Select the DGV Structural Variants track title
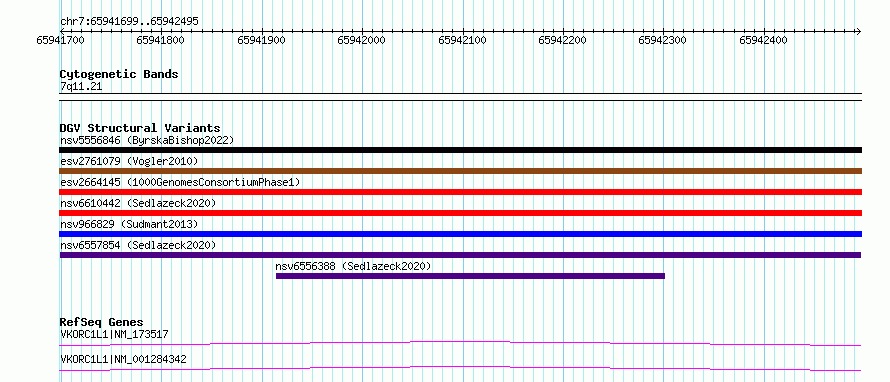Viewport: 890px width, 382px height. [x=140, y=128]
